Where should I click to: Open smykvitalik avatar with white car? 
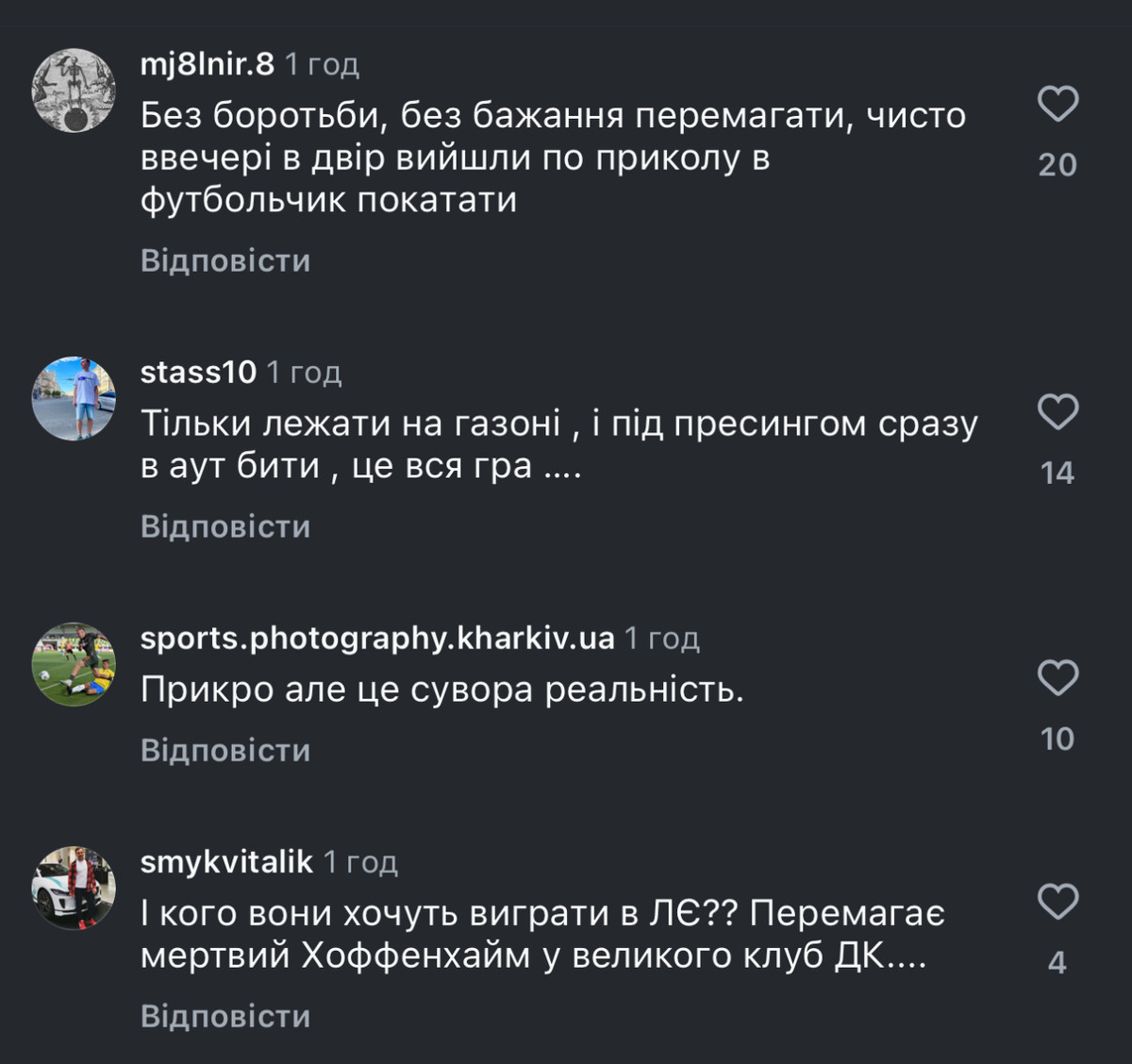pos(74,888)
